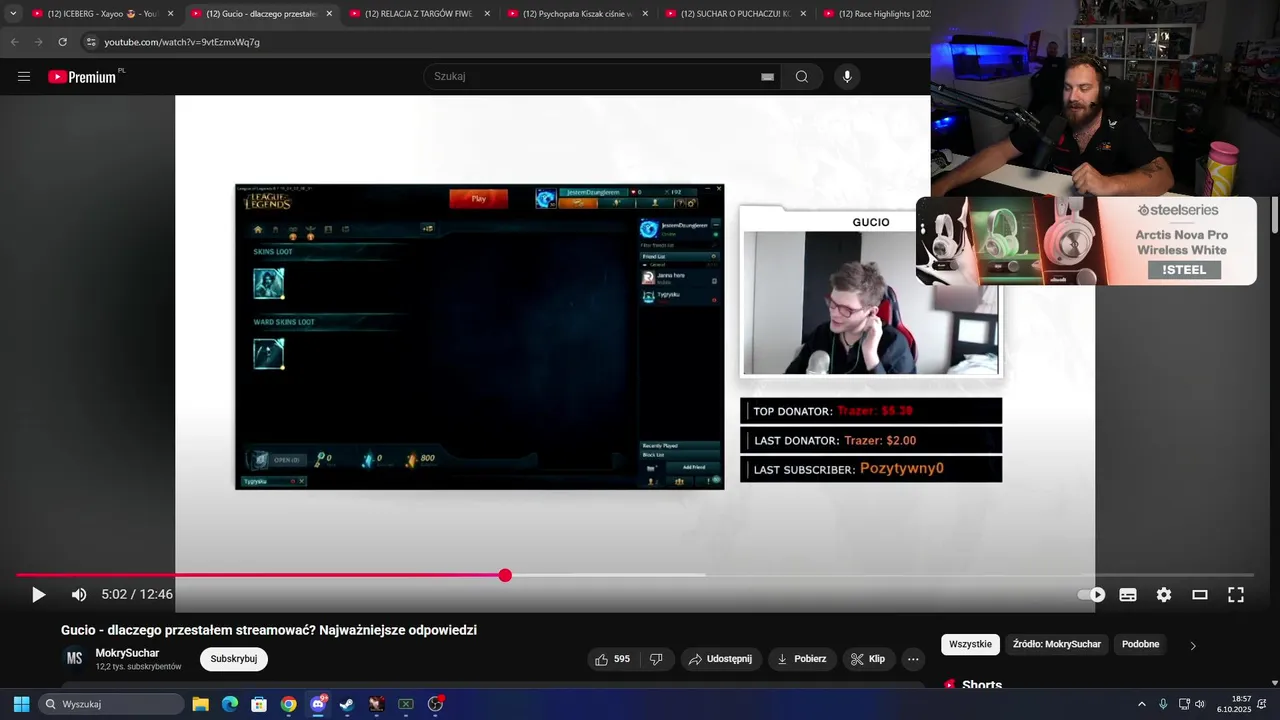The image size is (1280, 720).
Task: Open clock and date 18:57 calendar
Action: point(1234,704)
